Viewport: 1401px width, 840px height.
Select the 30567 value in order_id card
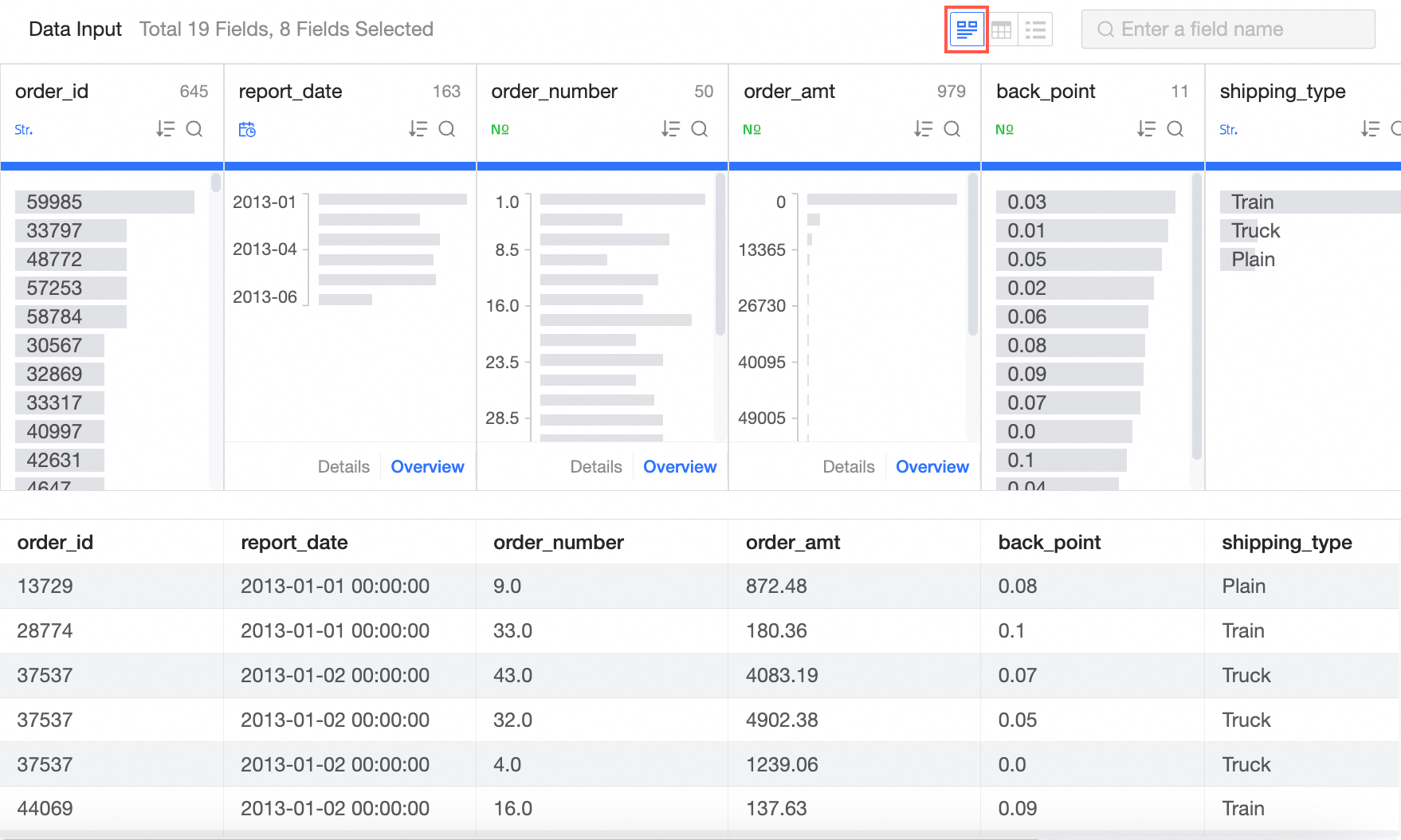(60, 345)
